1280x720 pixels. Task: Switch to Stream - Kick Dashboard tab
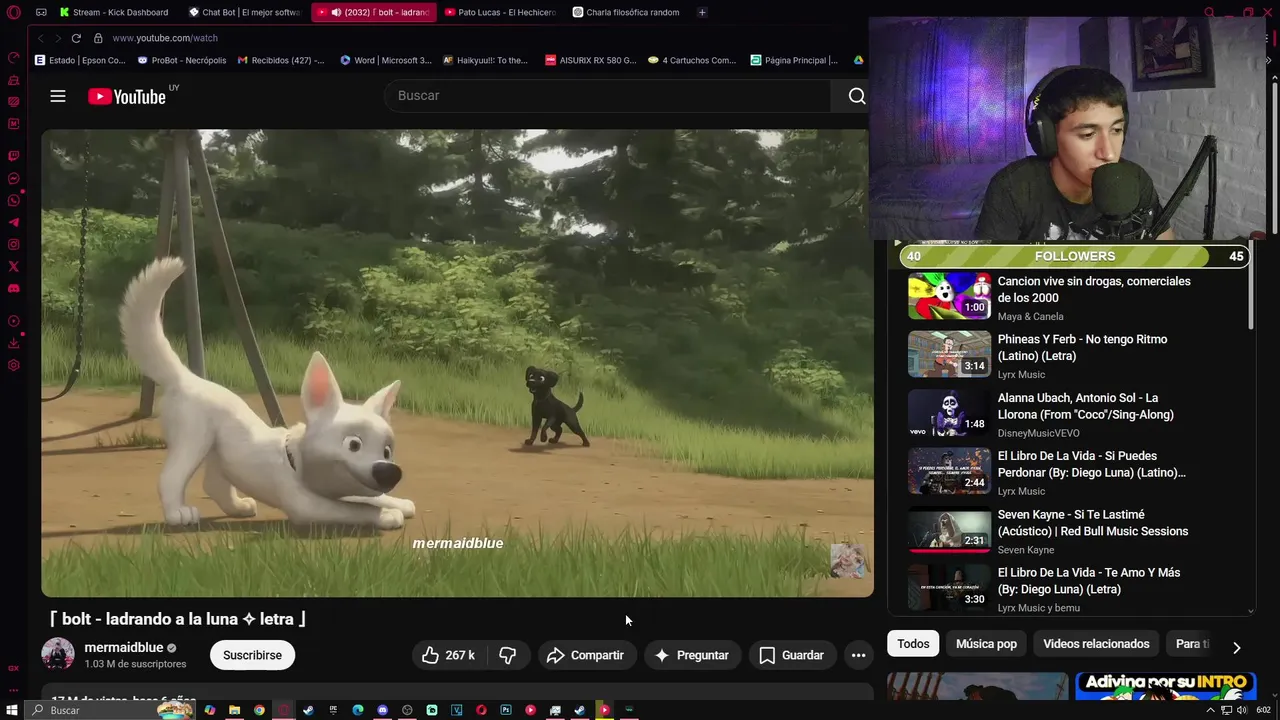[x=114, y=12]
